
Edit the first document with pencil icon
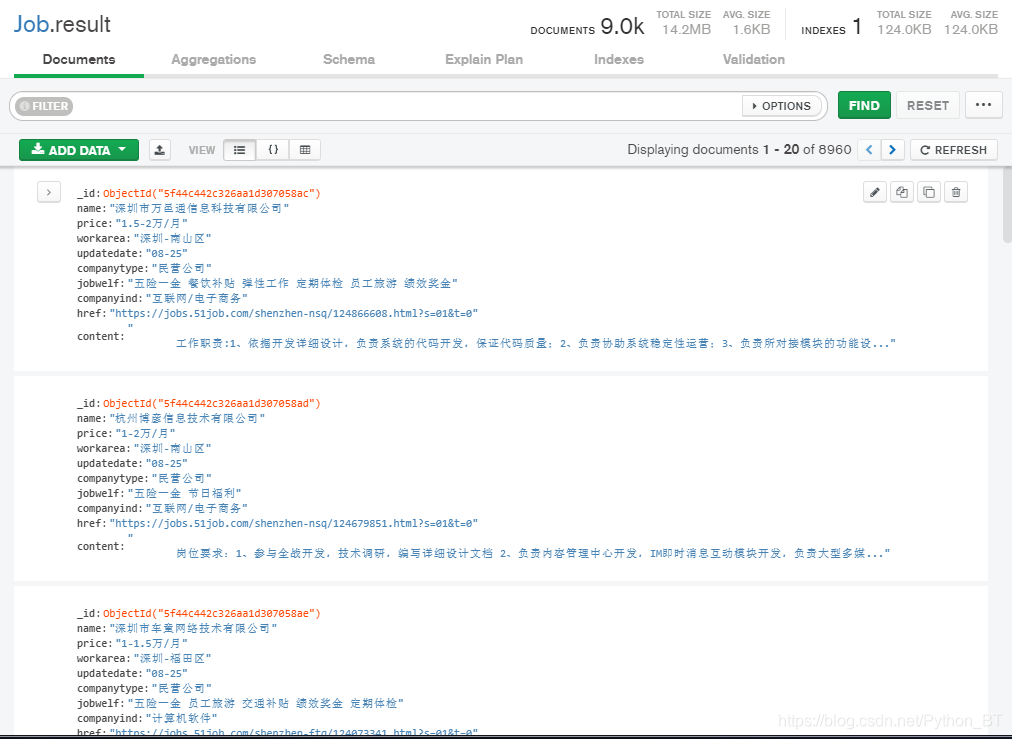coord(875,192)
